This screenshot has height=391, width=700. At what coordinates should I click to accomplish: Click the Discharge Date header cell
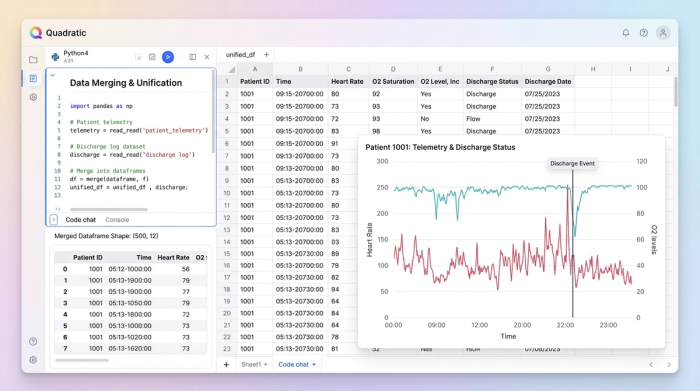pos(548,82)
